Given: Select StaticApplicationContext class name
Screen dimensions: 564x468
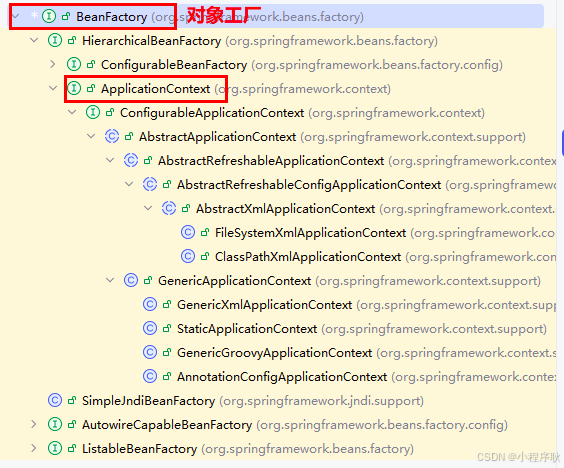Looking at the screenshot, I should (247, 329).
